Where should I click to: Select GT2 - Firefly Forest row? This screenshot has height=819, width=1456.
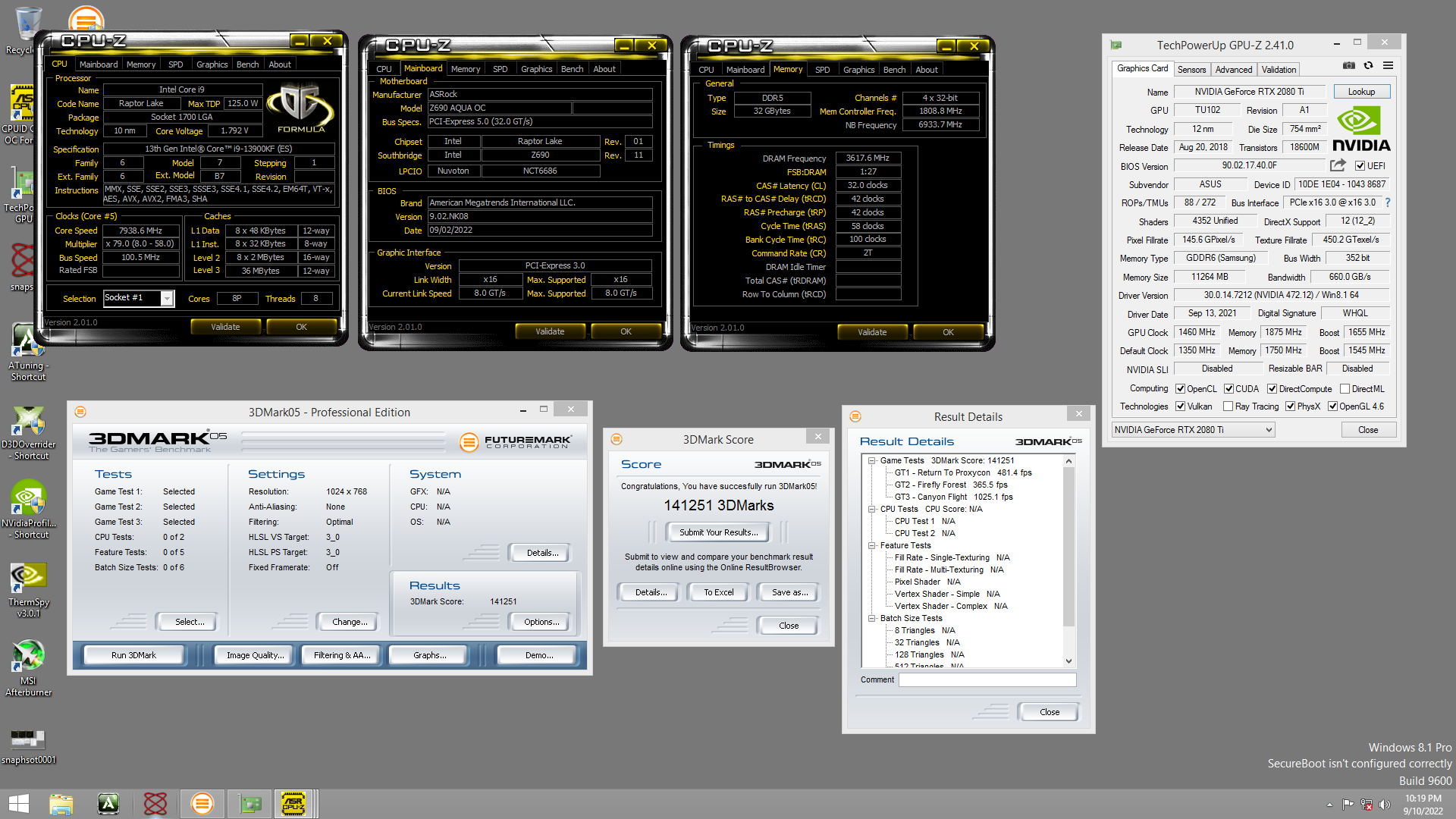tap(951, 485)
